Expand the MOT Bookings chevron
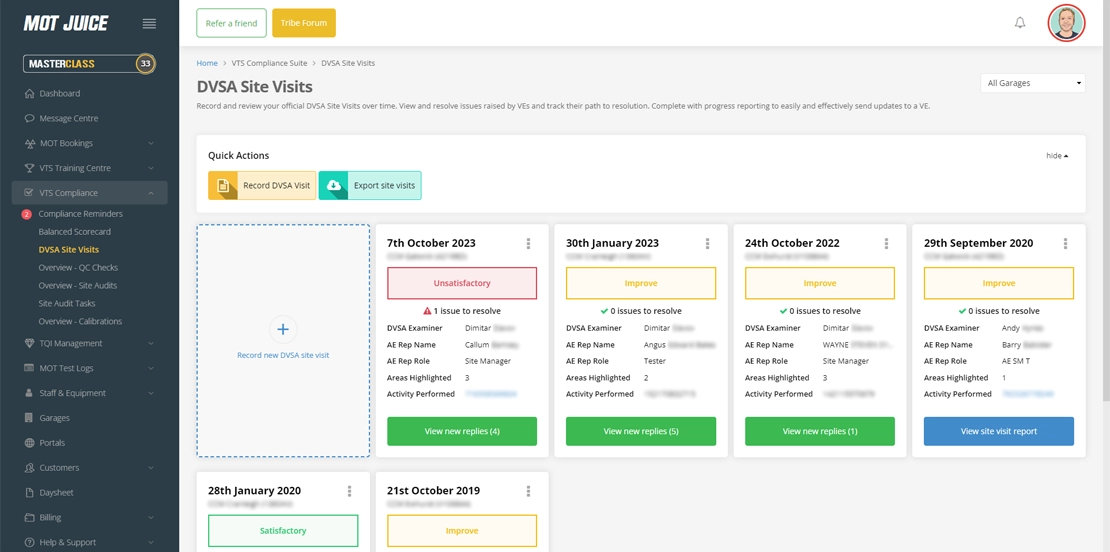This screenshot has width=1110, height=552. (151, 144)
